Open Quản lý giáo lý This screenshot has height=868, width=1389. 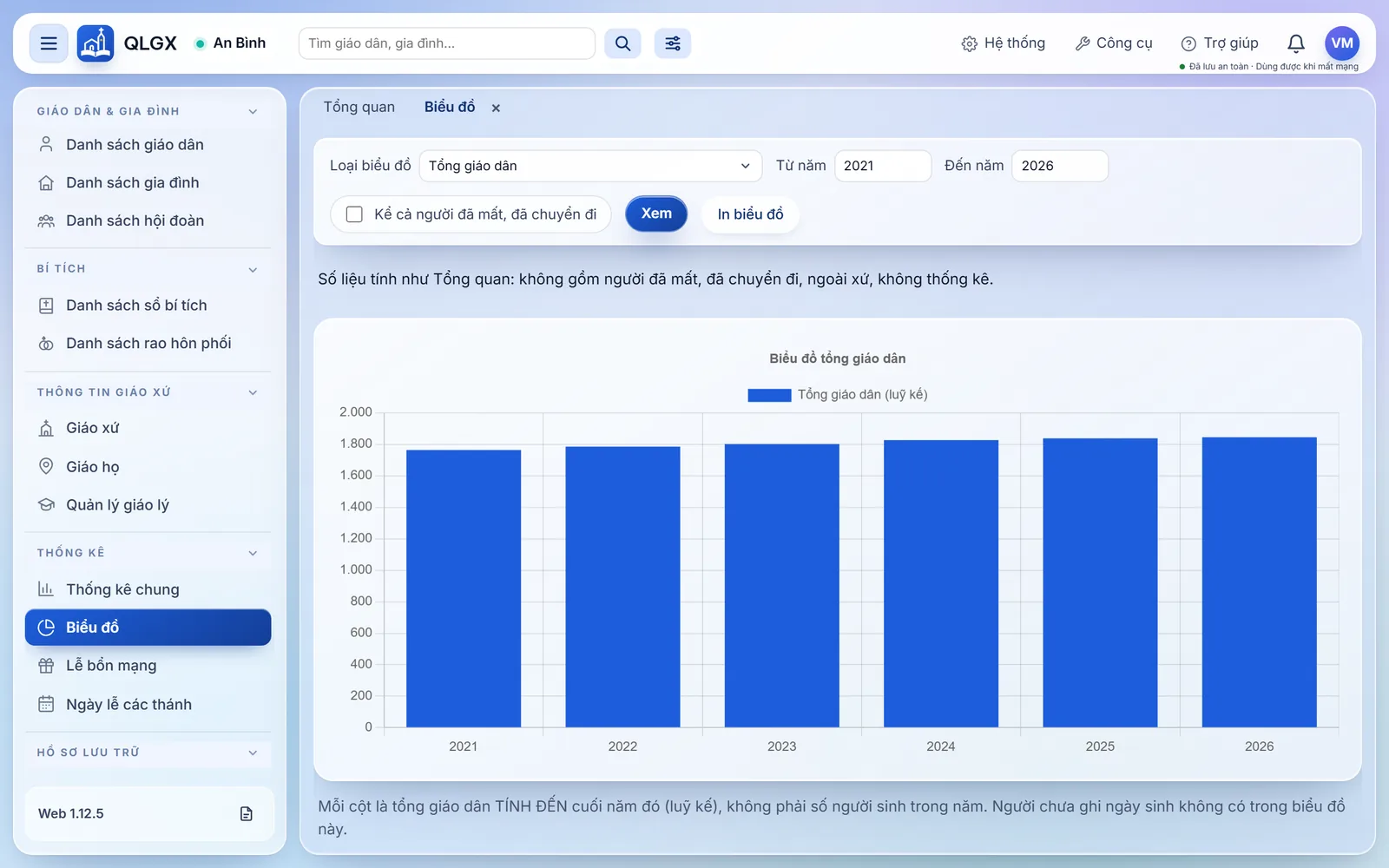[x=148, y=505]
